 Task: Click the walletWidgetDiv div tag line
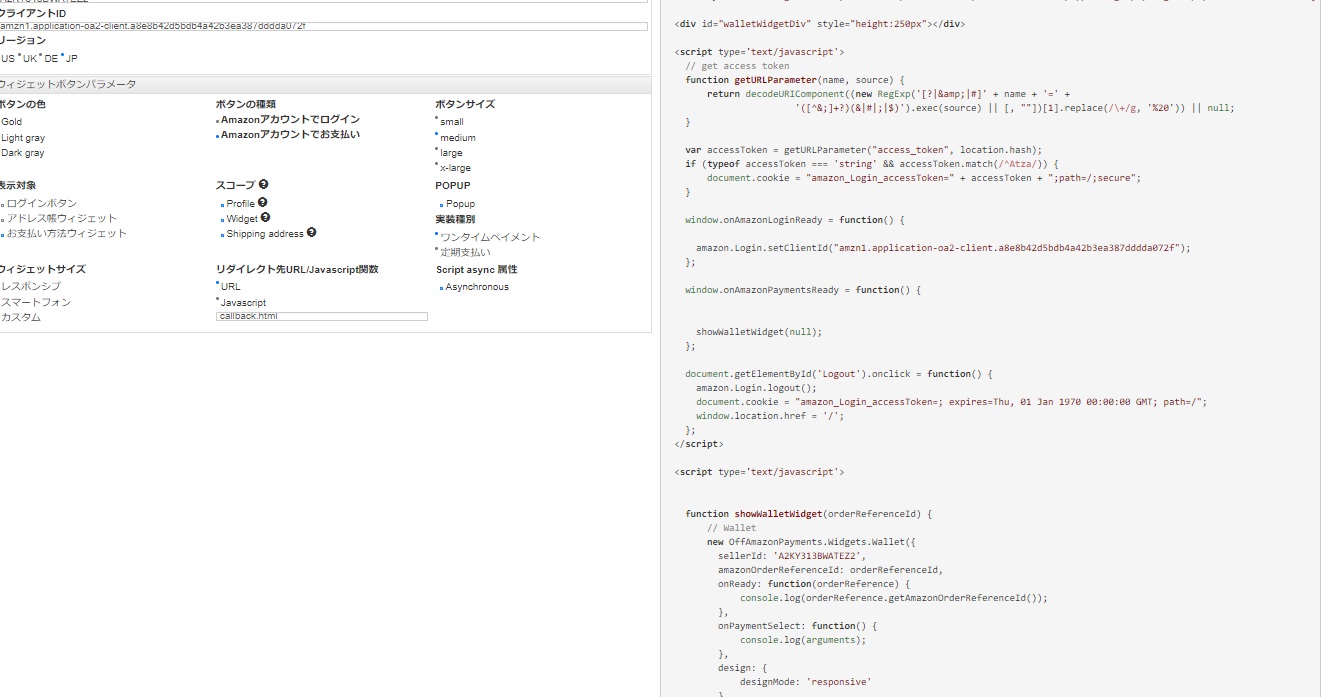[x=820, y=23]
